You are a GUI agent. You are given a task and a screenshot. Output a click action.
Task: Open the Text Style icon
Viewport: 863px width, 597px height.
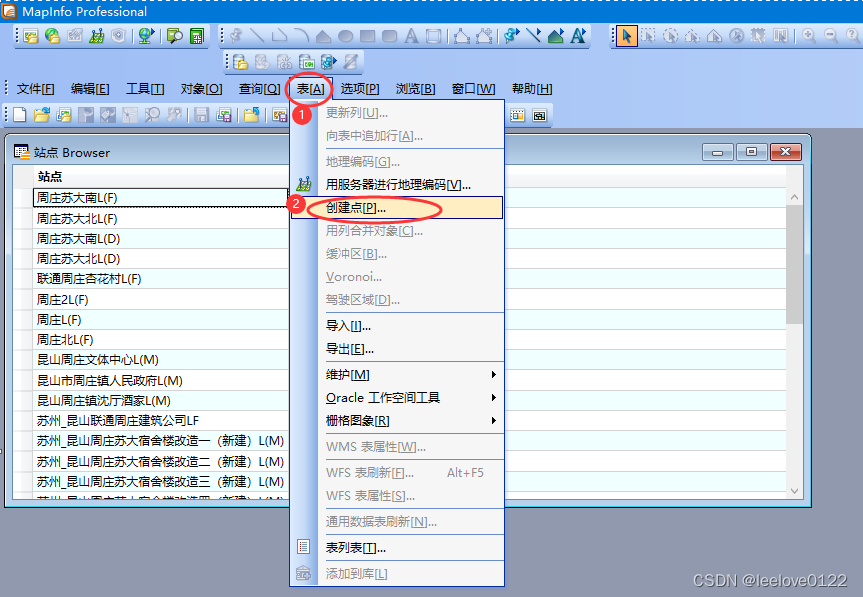(578, 36)
